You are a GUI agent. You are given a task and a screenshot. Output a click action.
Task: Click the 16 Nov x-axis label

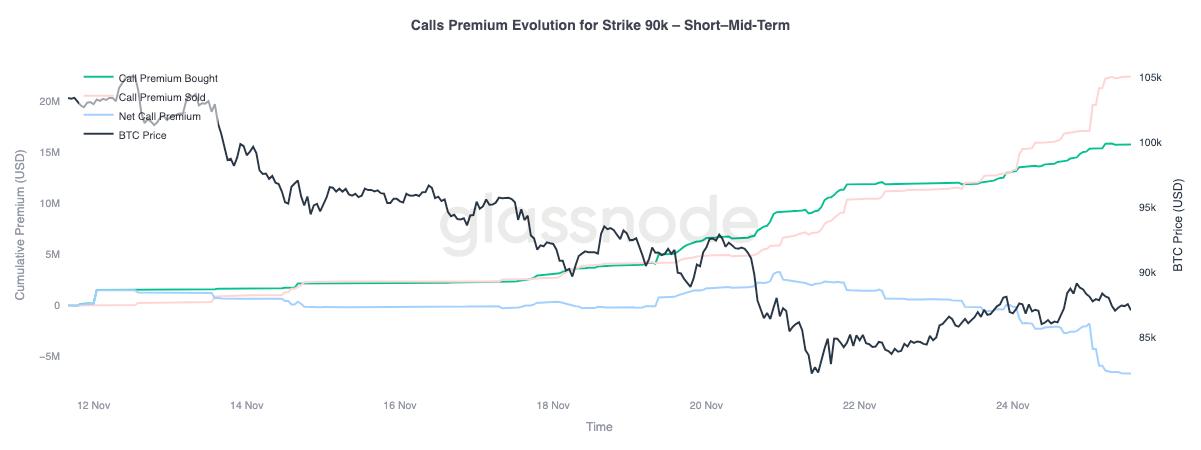pyautogui.click(x=400, y=406)
